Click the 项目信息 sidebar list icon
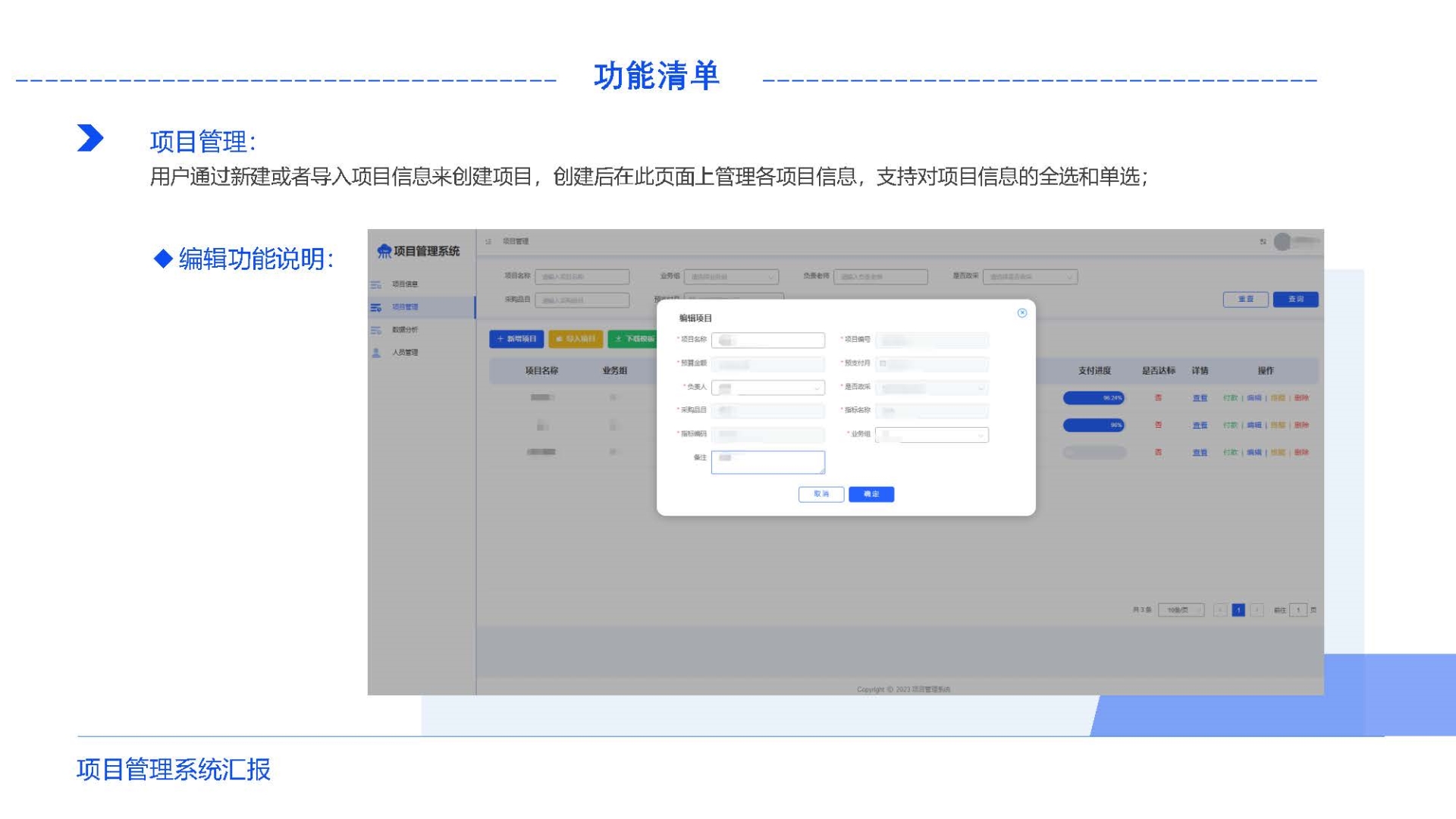1456x819 pixels. [x=376, y=284]
